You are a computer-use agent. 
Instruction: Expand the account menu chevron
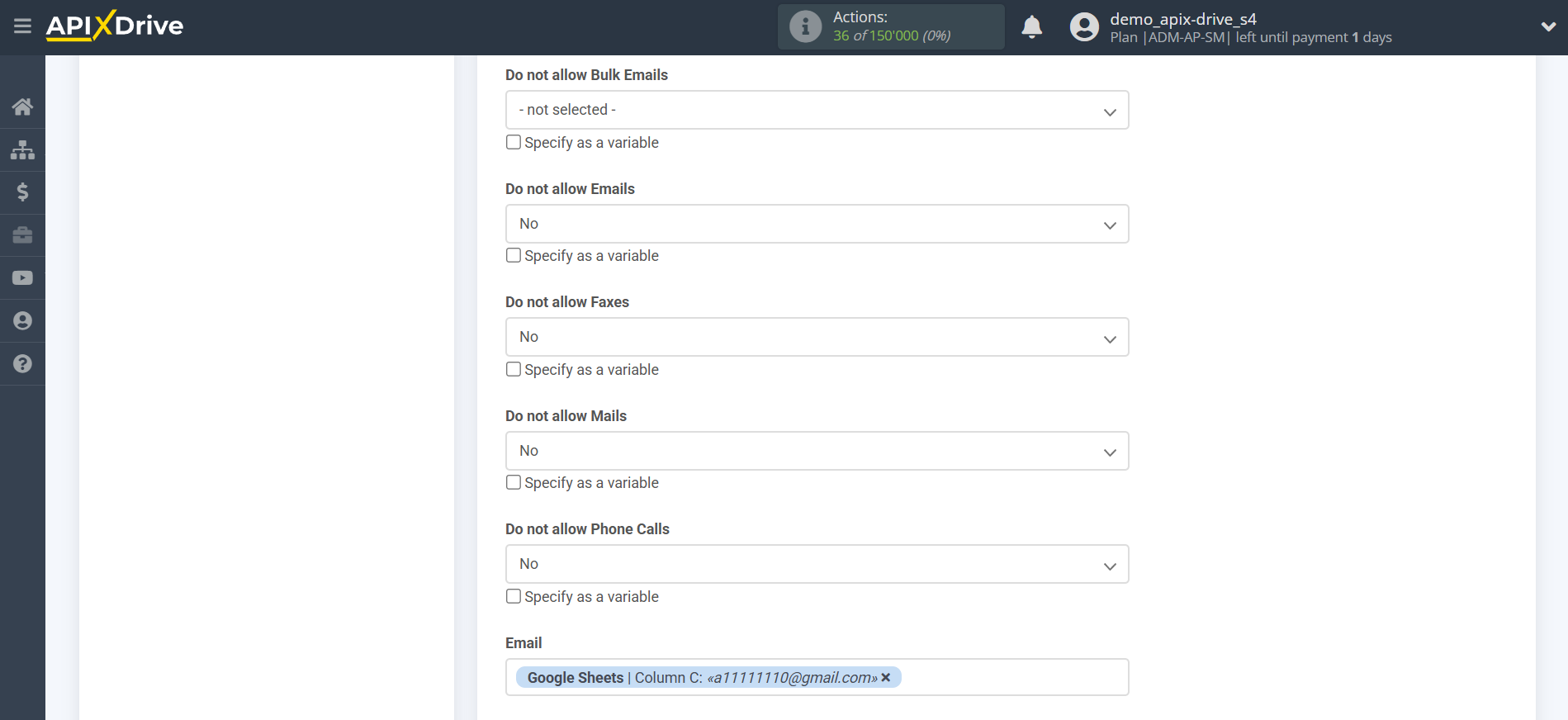pos(1548,27)
